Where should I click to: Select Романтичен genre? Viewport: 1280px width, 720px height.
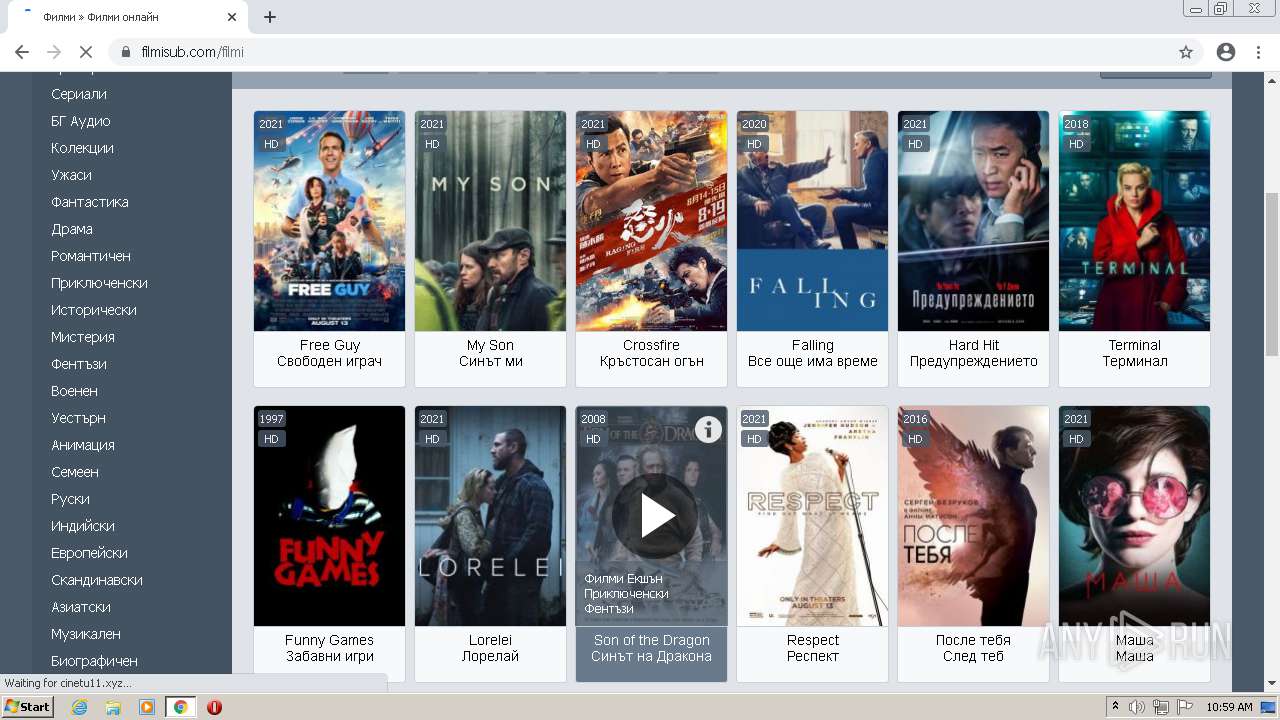pyautogui.click(x=91, y=256)
